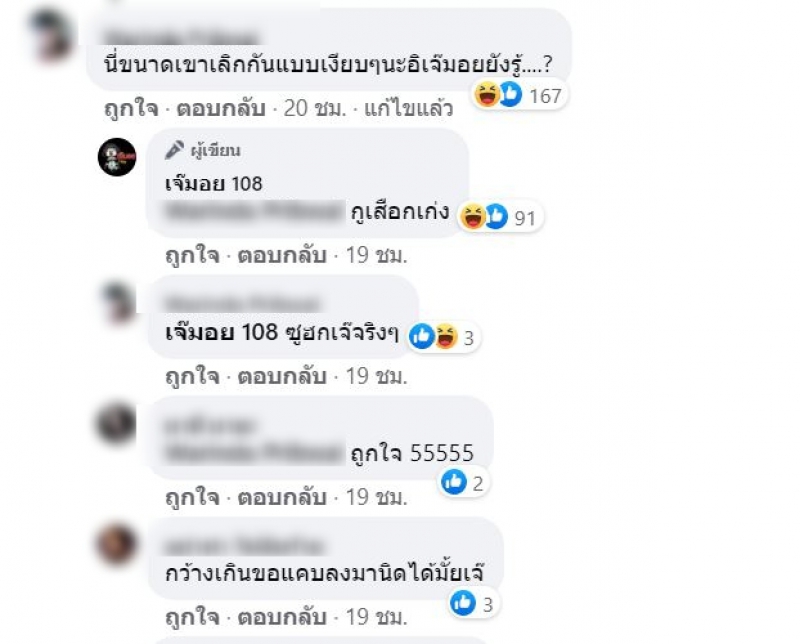This screenshot has width=800, height=644.
Task: Click avatar of the ซูฮกเจ๊จริงๆ commenter
Action: click(x=118, y=303)
